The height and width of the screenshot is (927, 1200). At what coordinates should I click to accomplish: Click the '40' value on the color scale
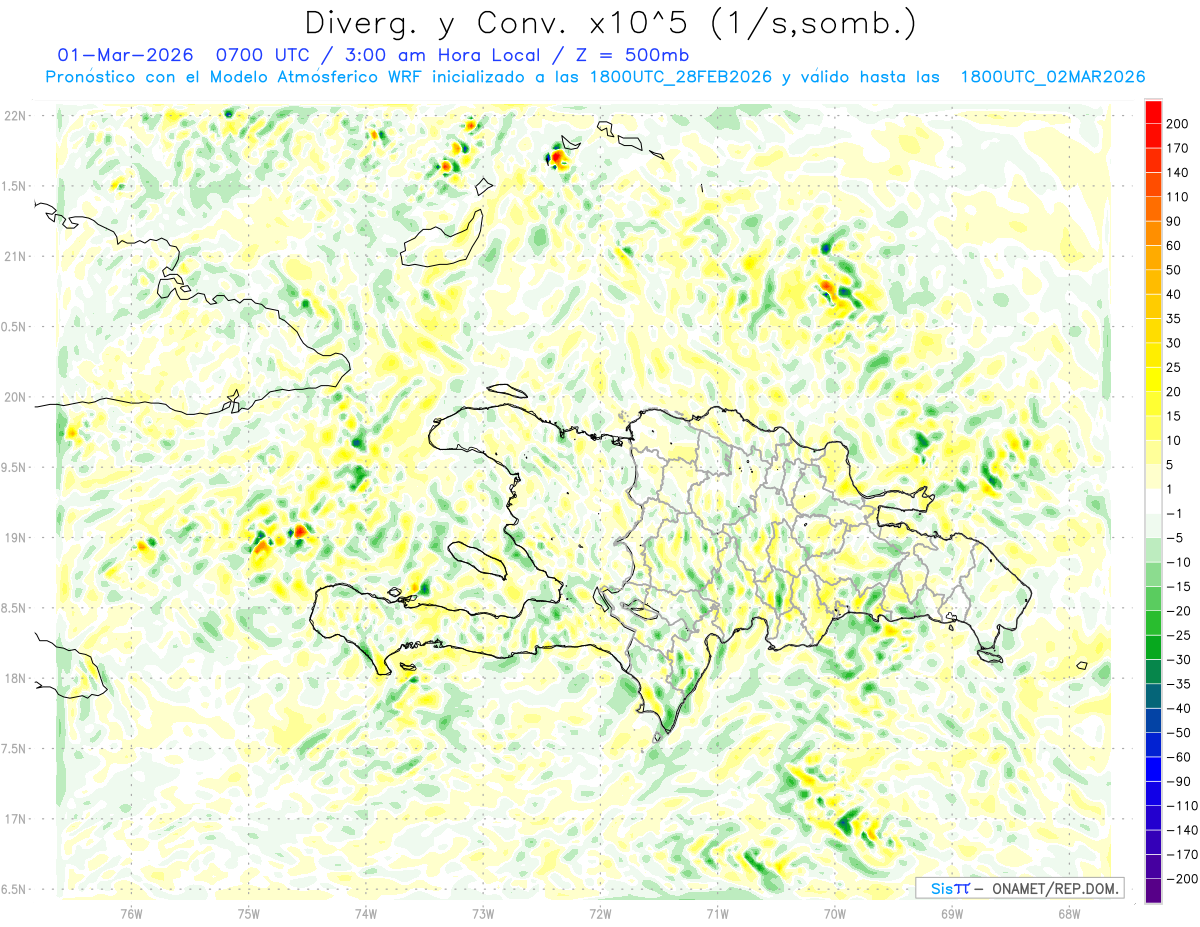tap(1174, 295)
